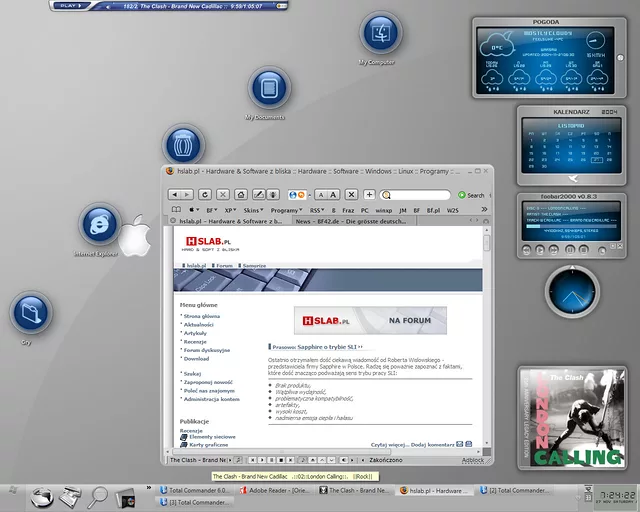Click the bird arrow below the Kalendarz widget
This screenshot has height=512, width=640.
tap(572, 178)
